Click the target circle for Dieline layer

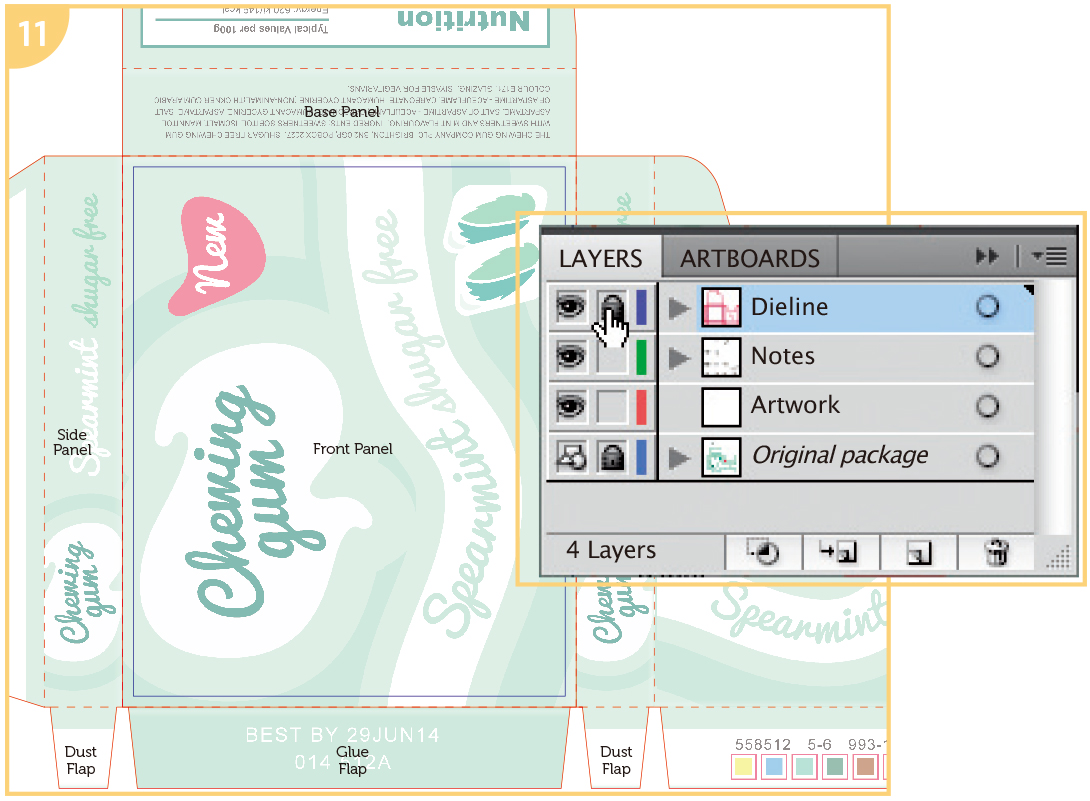(987, 307)
